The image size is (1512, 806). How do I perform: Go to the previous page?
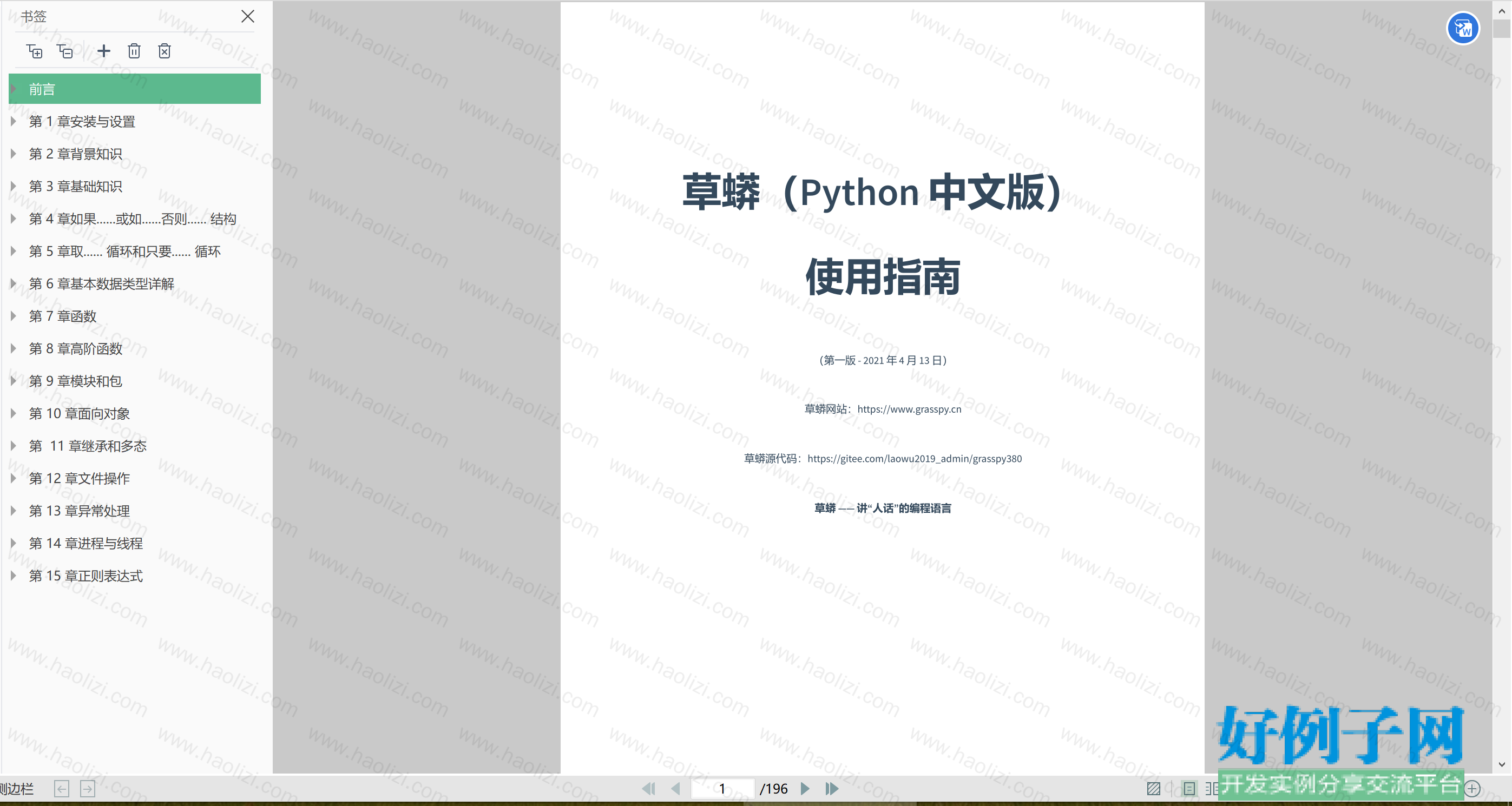click(x=675, y=788)
